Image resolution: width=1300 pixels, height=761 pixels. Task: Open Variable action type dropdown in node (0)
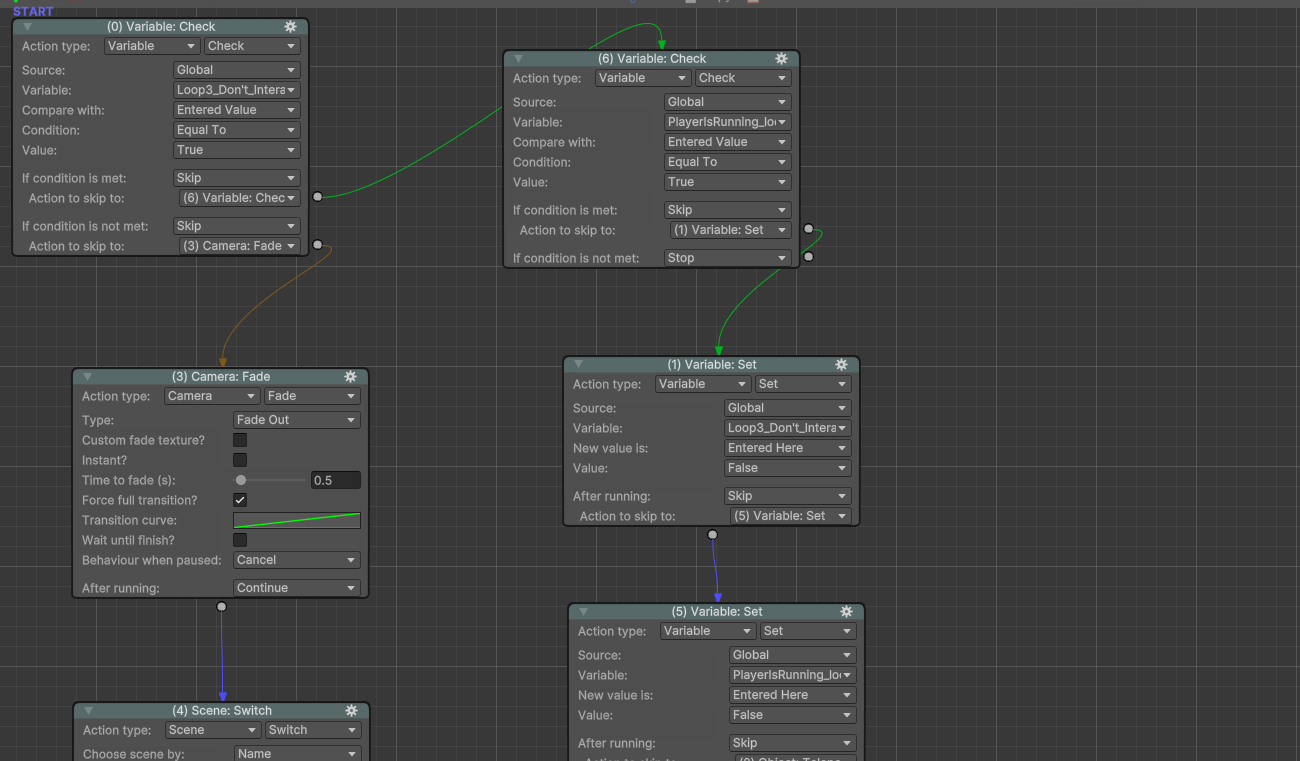(x=152, y=46)
